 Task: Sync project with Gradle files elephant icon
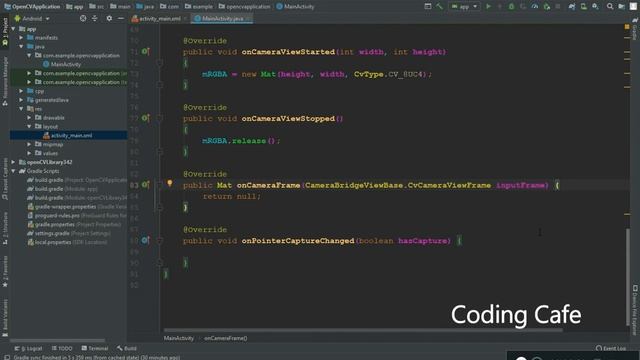572,7
